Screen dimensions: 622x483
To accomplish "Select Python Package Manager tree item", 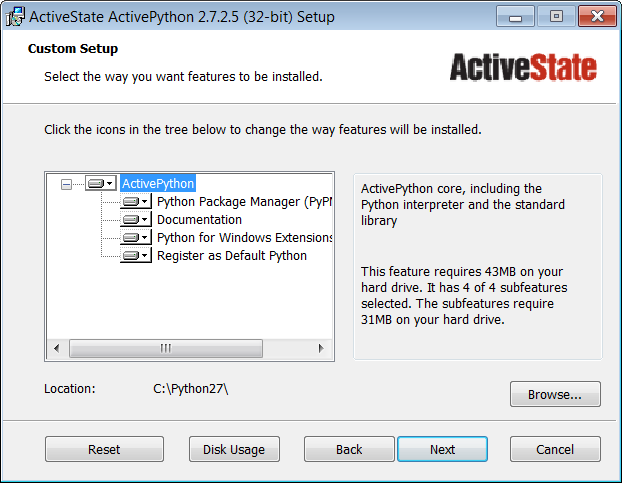I will tap(243, 202).
